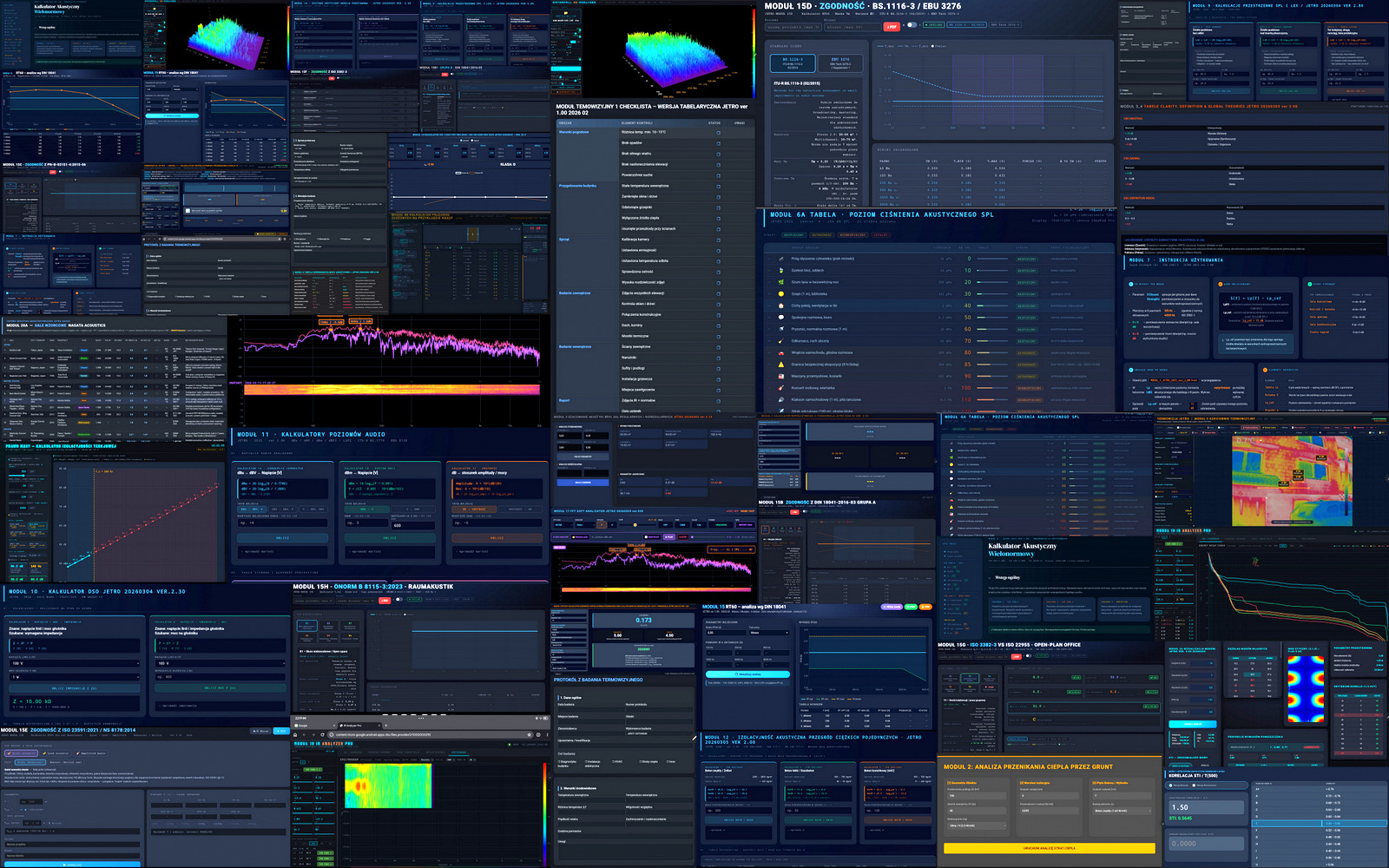The width and height of the screenshot is (1389, 868).
Task: Click the 1.50 value field in Korelacja STI
Action: pyautogui.click(x=1205, y=807)
